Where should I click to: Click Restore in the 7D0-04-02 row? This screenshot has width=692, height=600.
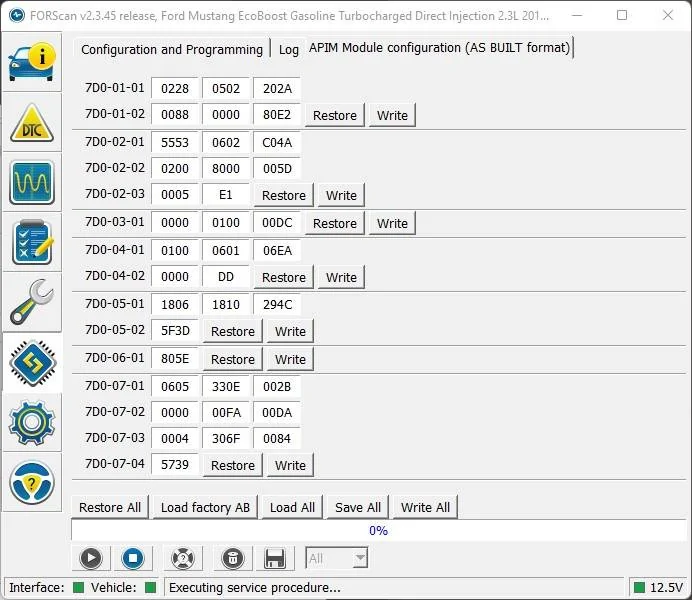point(283,277)
